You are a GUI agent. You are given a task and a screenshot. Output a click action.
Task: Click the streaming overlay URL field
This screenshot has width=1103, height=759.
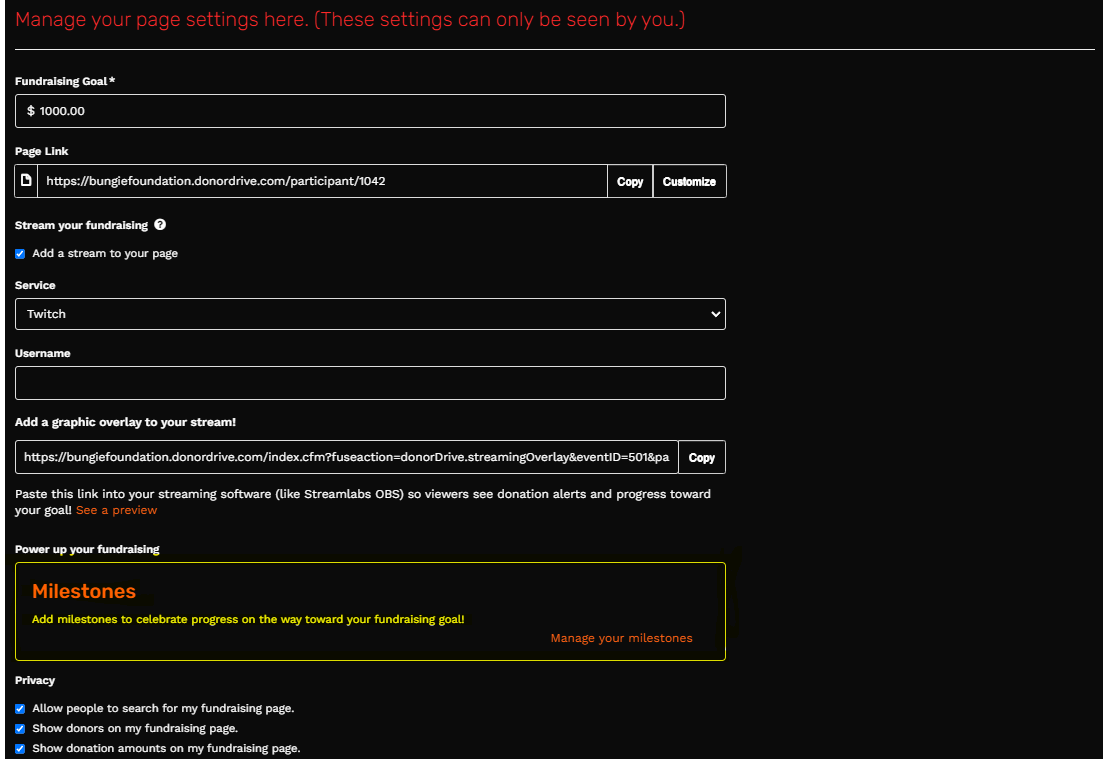(x=346, y=457)
